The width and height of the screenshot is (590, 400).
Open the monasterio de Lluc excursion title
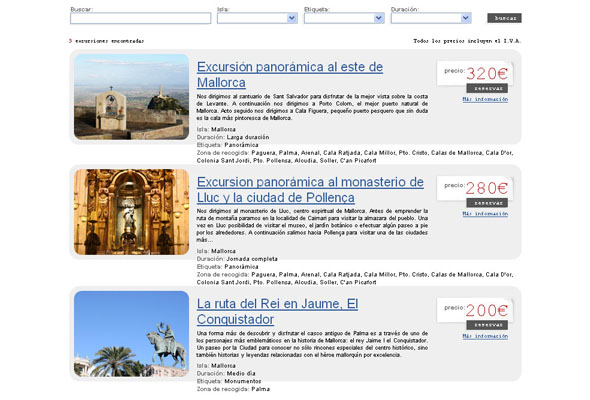pos(310,190)
